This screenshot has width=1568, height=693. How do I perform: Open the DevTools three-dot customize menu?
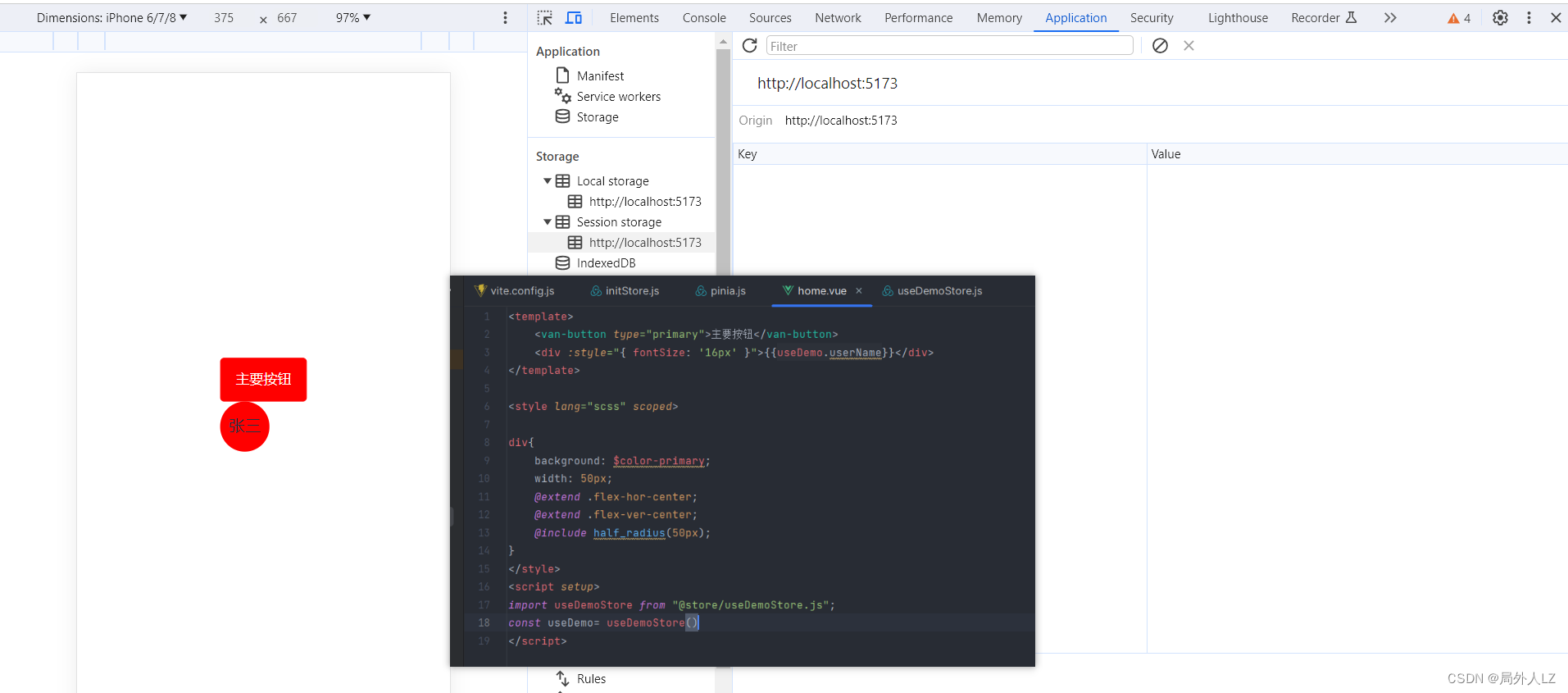click(1529, 18)
